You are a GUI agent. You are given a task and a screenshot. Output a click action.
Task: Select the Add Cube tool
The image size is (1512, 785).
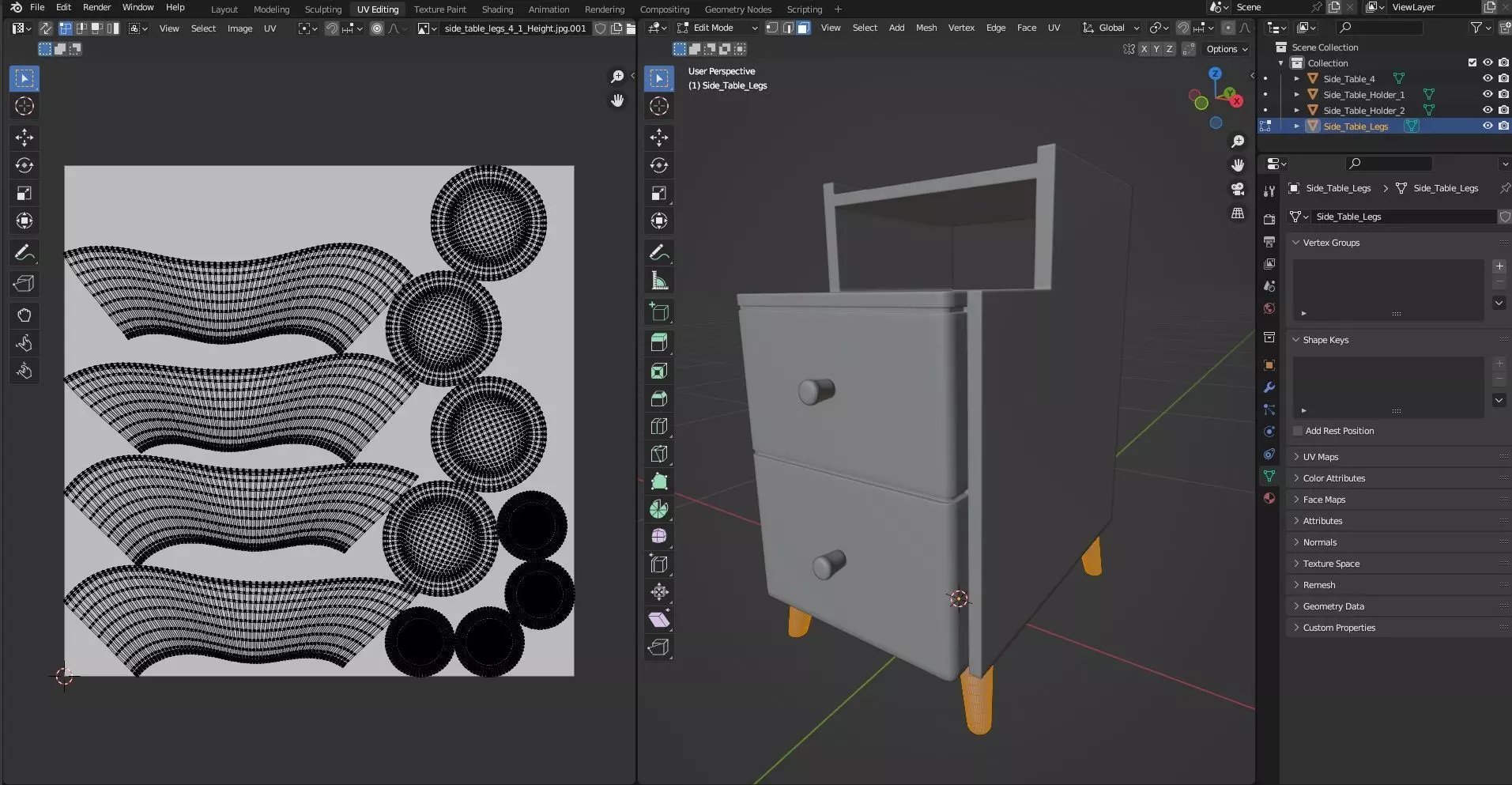tap(659, 312)
